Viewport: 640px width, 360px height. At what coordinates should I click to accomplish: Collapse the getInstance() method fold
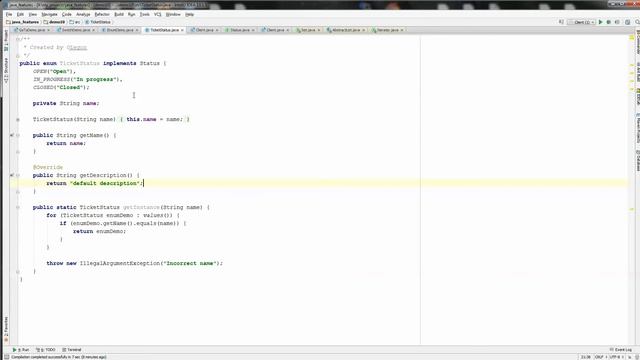click(x=18, y=207)
